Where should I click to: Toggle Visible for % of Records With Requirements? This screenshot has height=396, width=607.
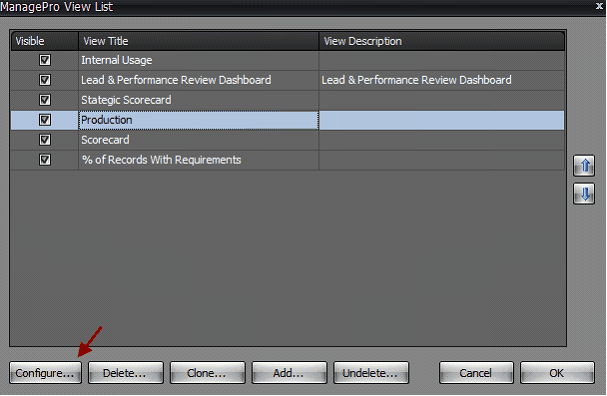(x=45, y=159)
